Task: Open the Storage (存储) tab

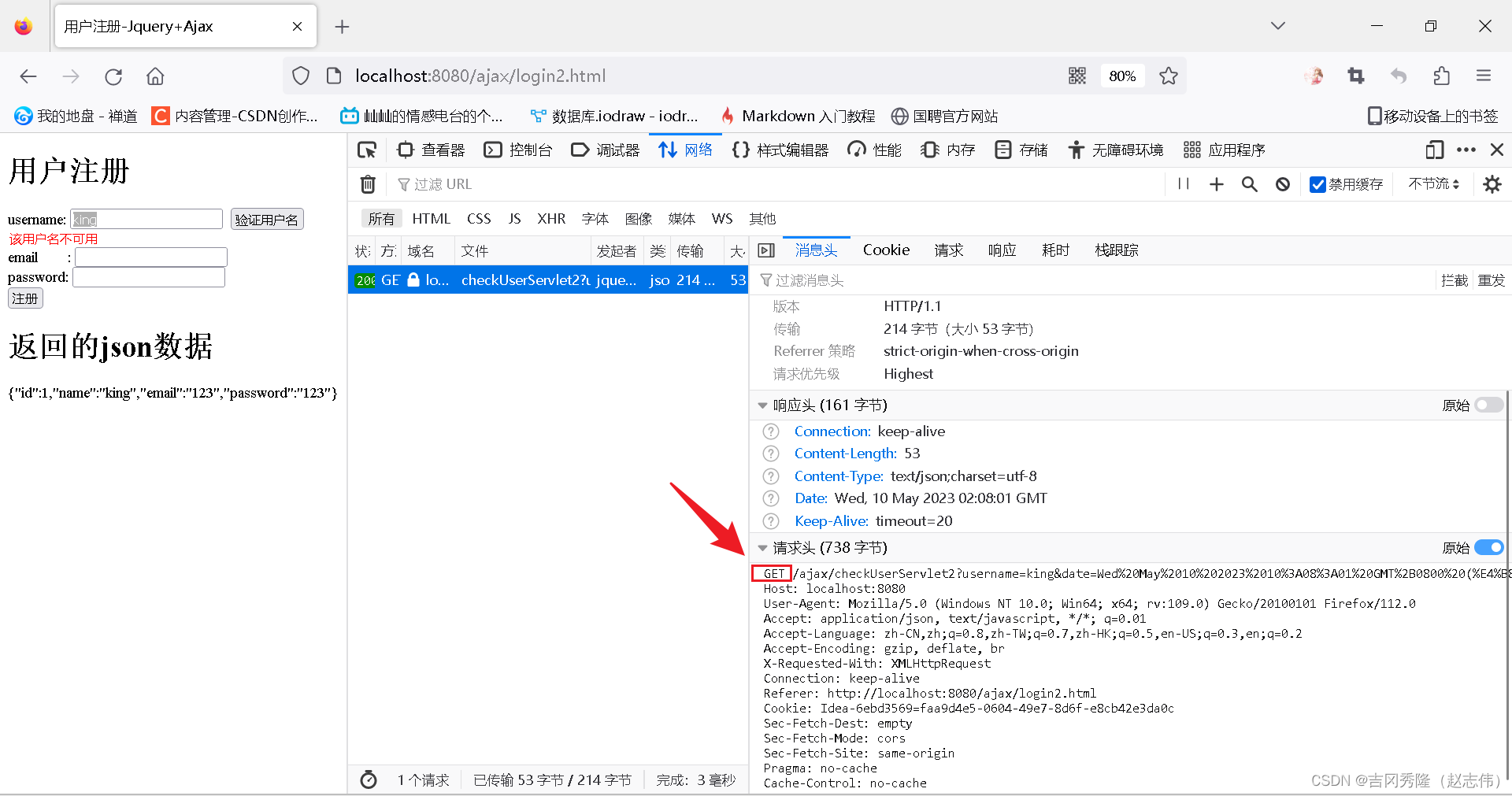Action: [x=1021, y=150]
